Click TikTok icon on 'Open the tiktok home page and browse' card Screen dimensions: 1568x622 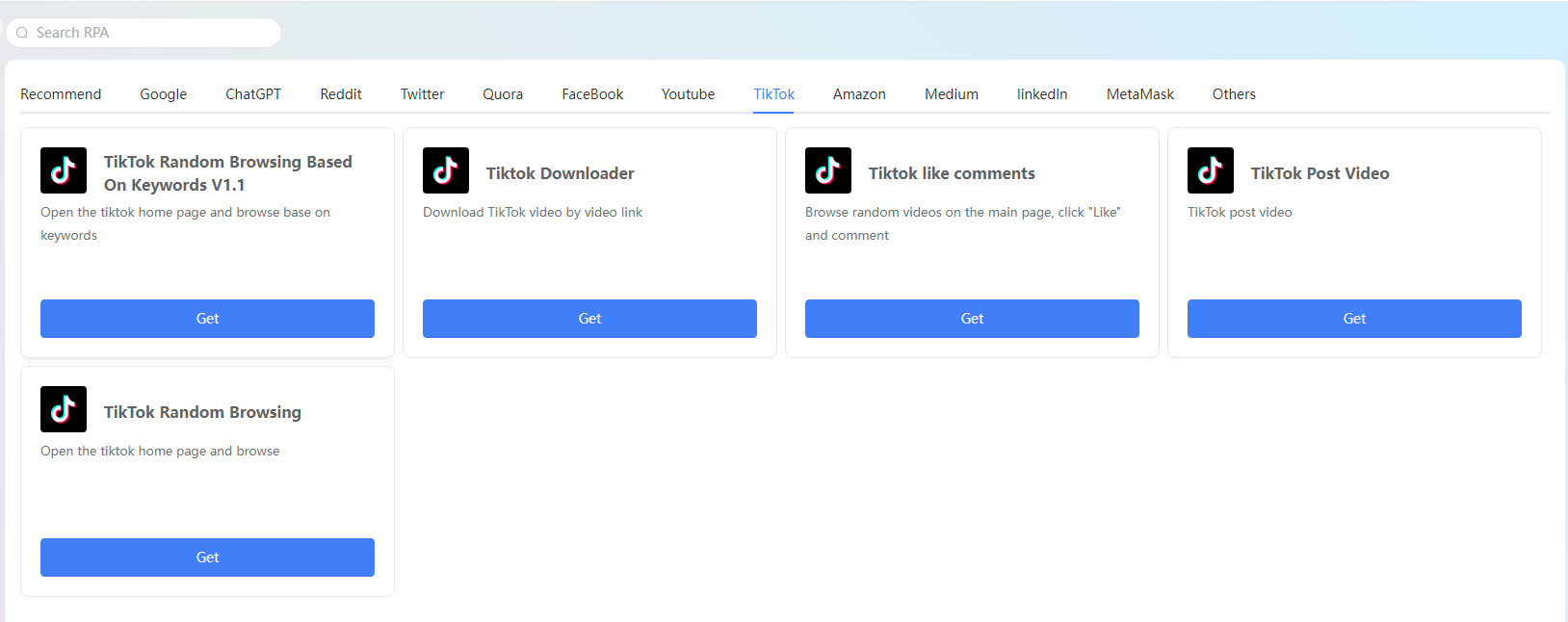pos(64,409)
